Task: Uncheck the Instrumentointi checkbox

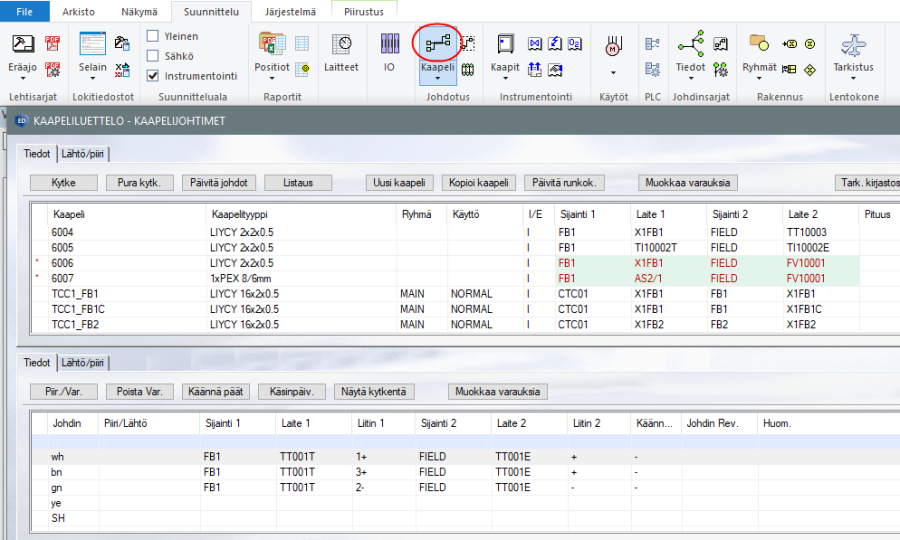Action: click(153, 75)
